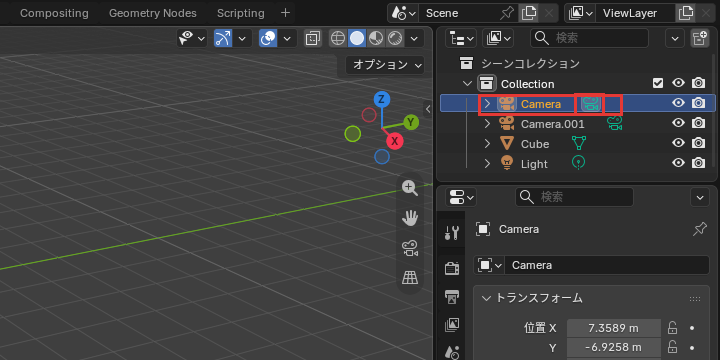Screen dimensions: 720x360
Task: Expand the Camera object row
Action: (x=488, y=104)
